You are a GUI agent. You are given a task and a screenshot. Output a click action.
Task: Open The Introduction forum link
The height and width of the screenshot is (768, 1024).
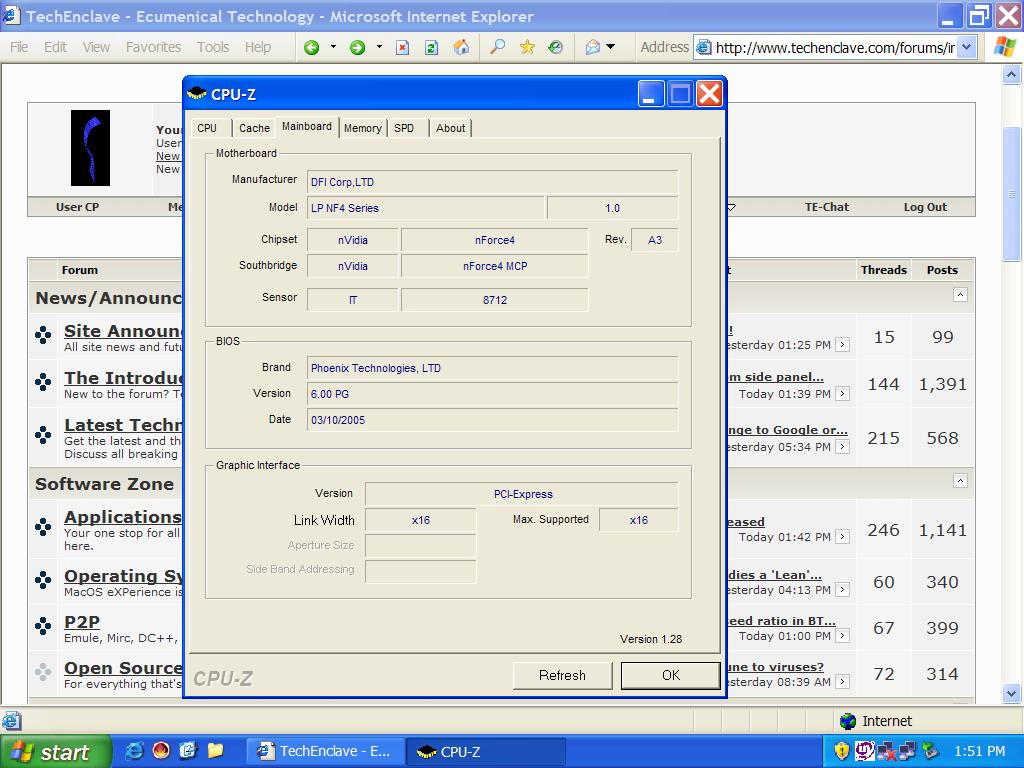[x=123, y=378]
